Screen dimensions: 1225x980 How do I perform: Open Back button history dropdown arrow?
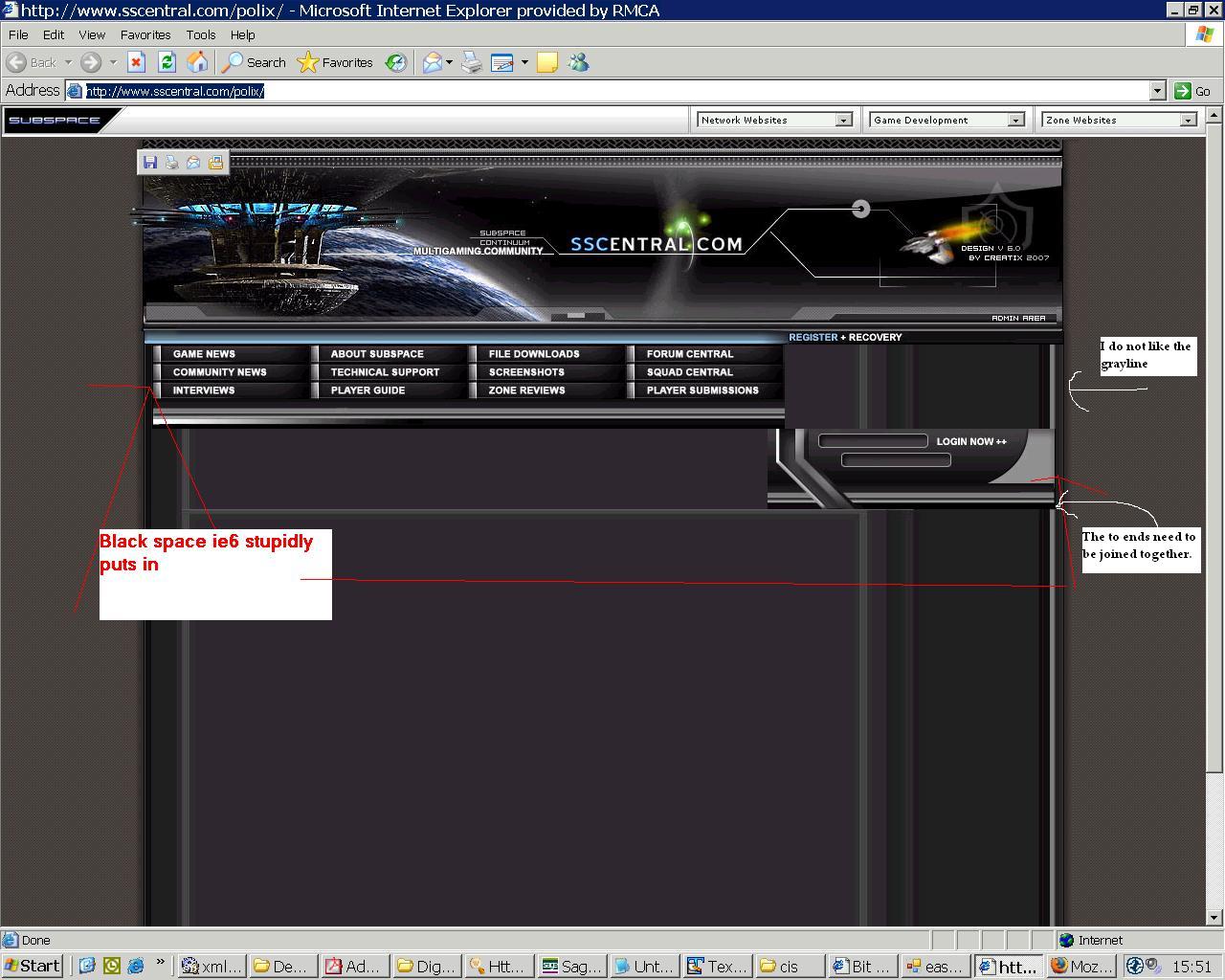[x=68, y=62]
